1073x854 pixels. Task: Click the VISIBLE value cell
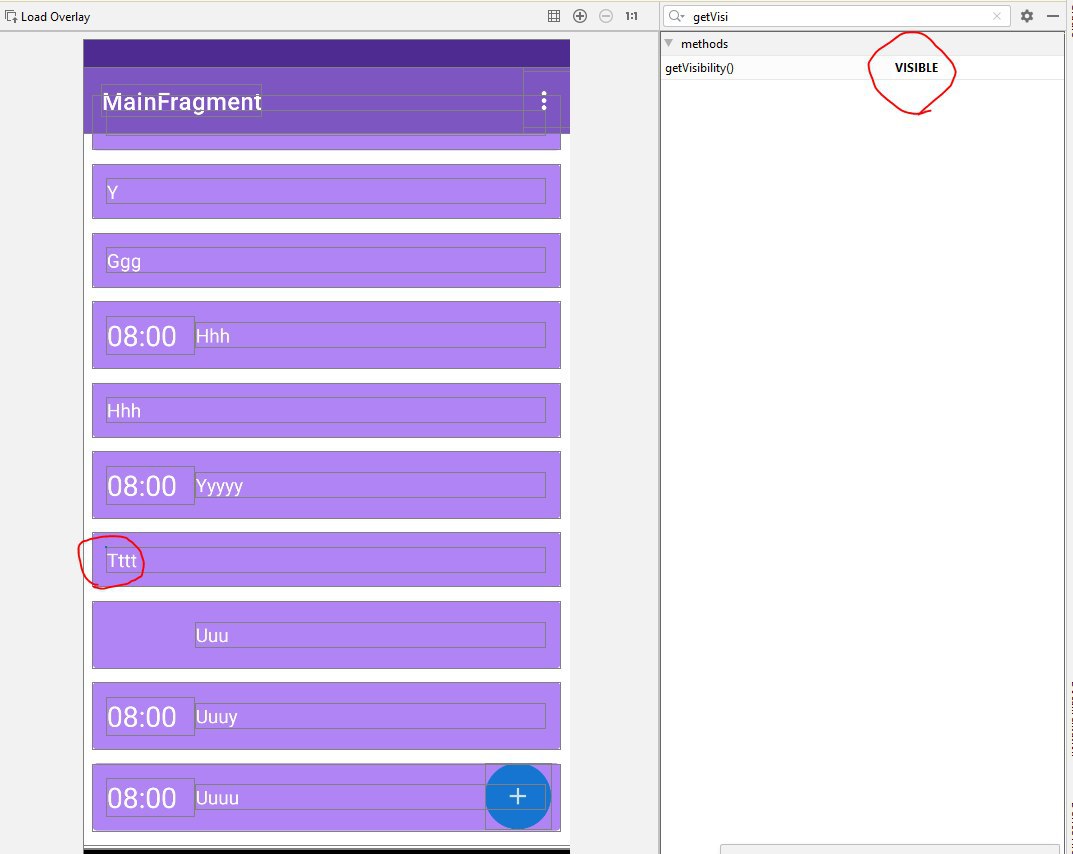tap(916, 68)
